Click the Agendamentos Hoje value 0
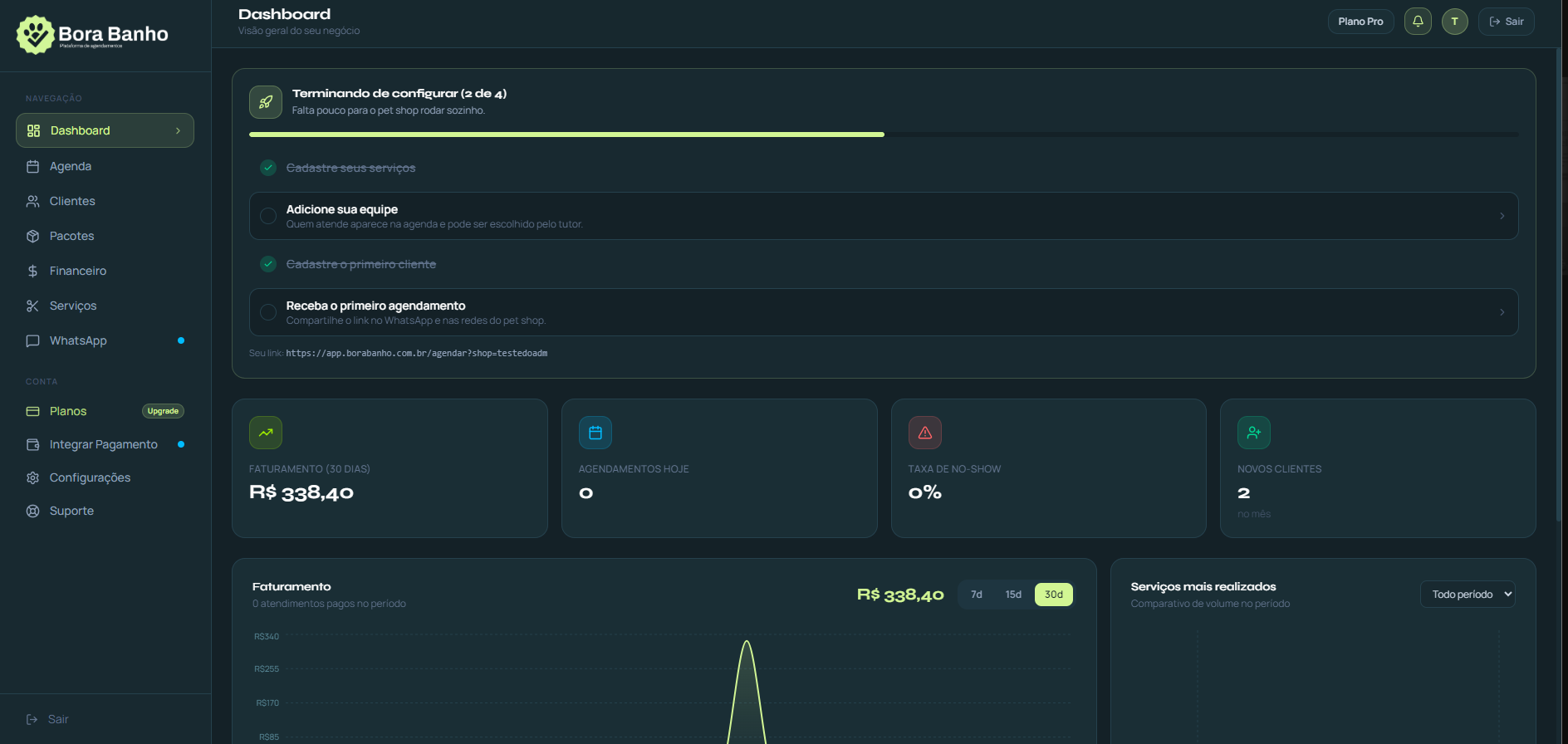The width and height of the screenshot is (1568, 744). (586, 493)
